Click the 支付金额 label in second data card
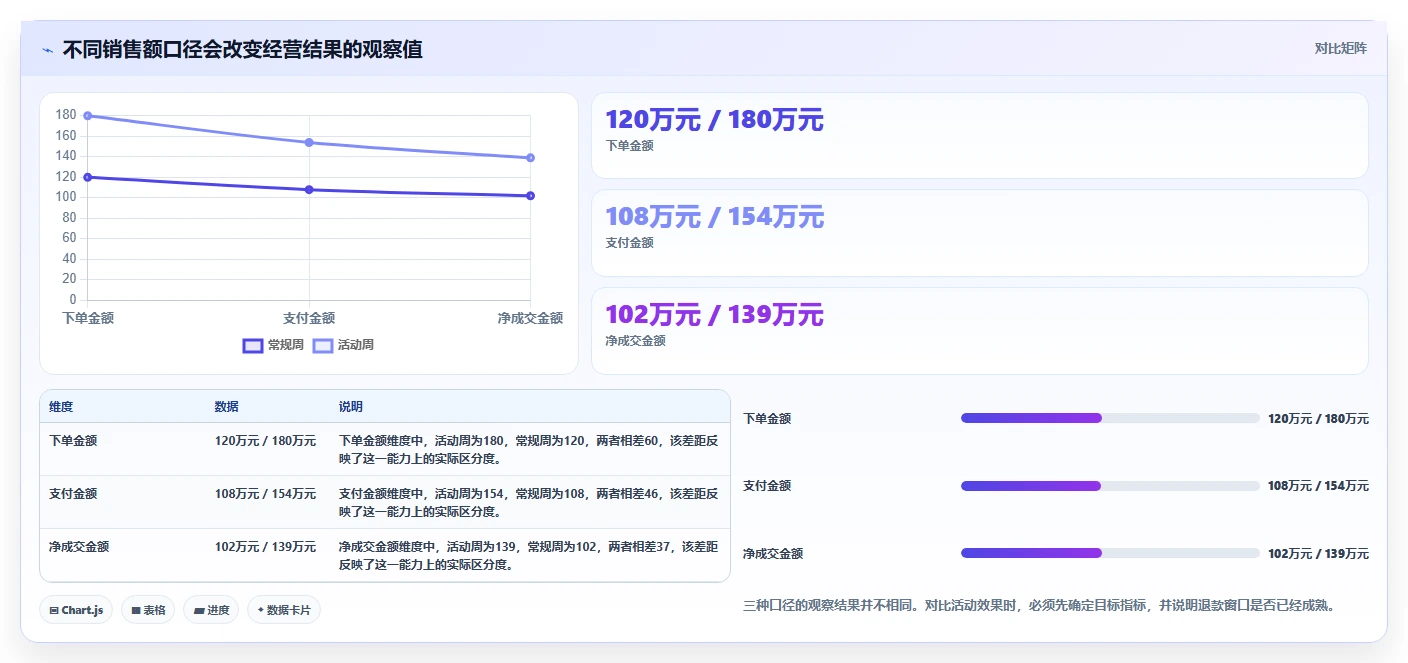 [629, 243]
